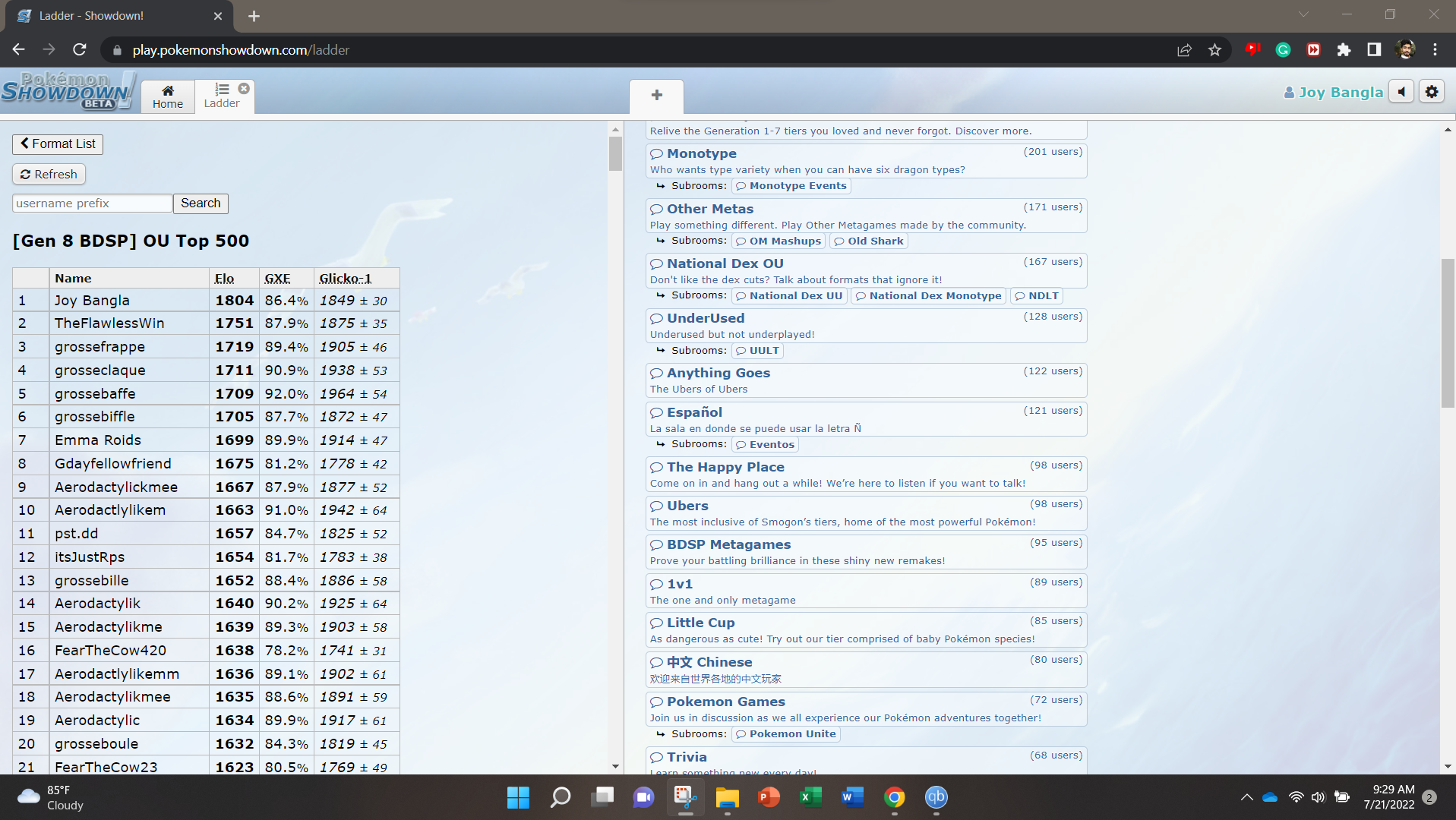
Task: Join the 中文 Chinese room
Action: tap(867, 670)
